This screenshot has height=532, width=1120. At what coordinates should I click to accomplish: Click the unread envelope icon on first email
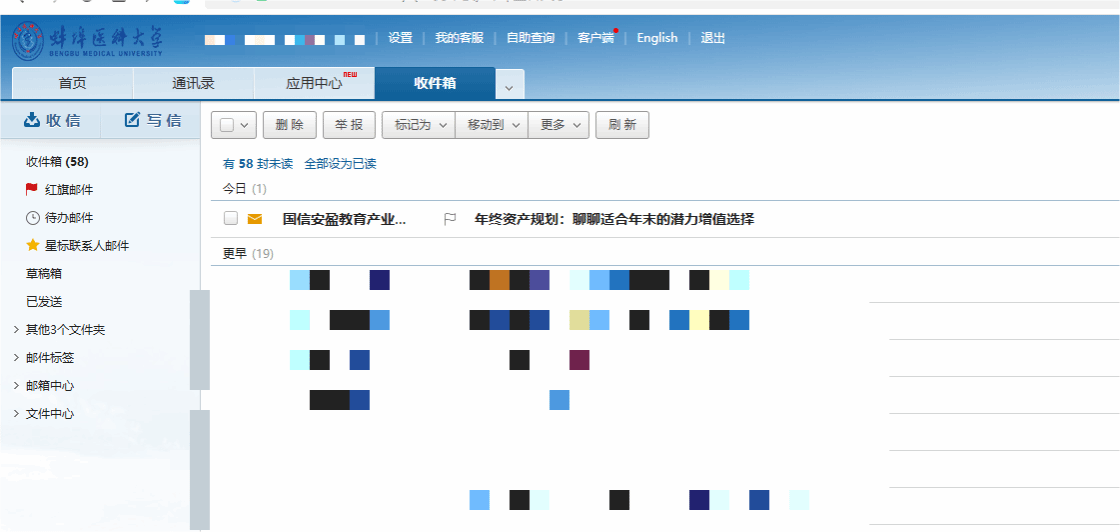255,219
